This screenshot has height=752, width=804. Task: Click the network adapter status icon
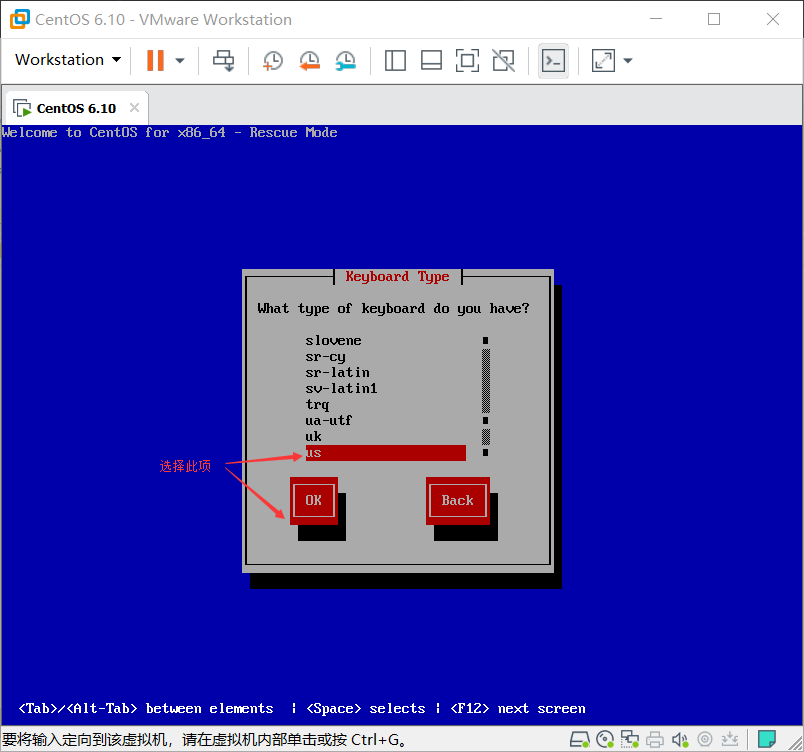630,739
